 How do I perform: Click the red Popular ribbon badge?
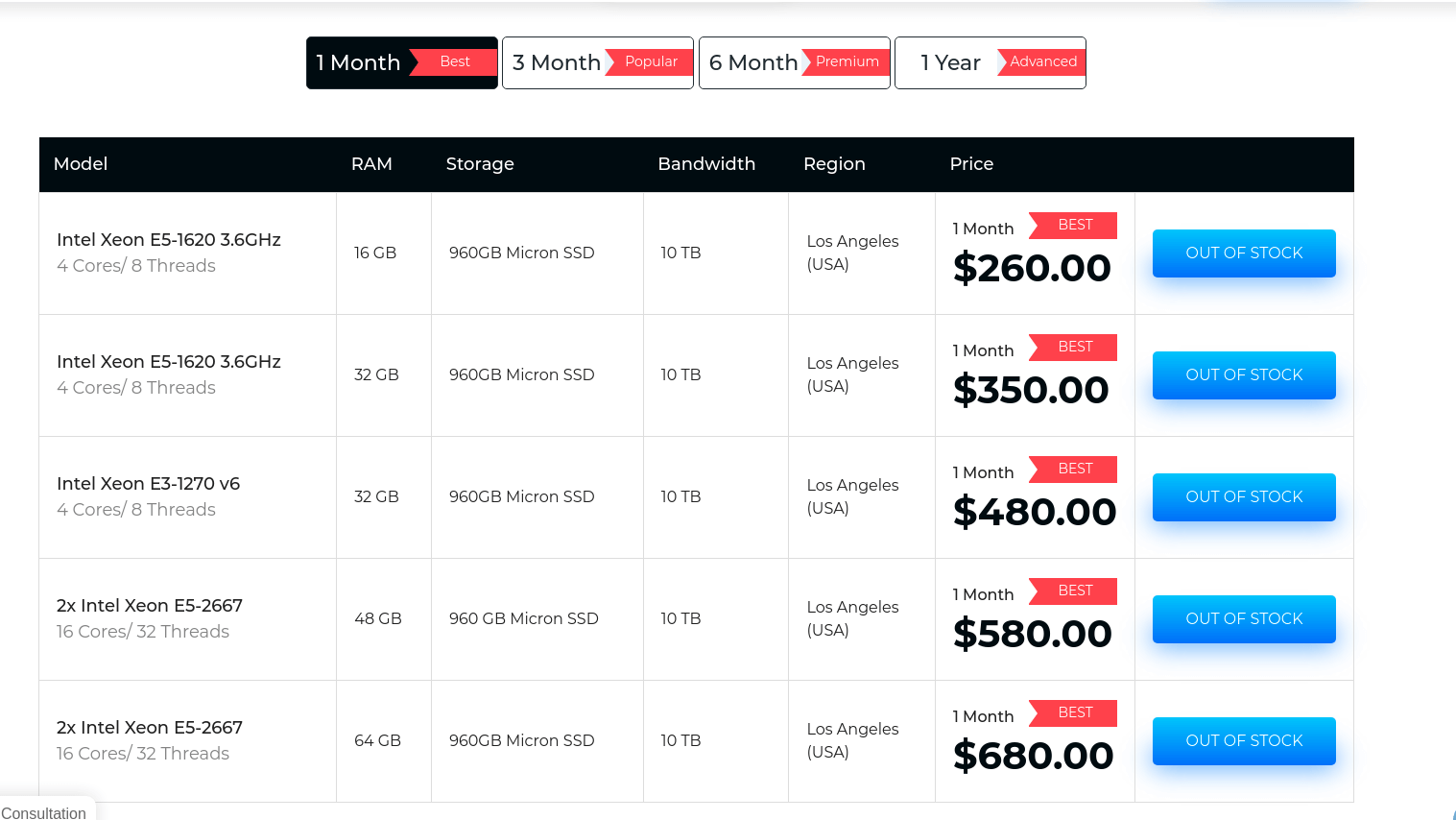click(650, 61)
